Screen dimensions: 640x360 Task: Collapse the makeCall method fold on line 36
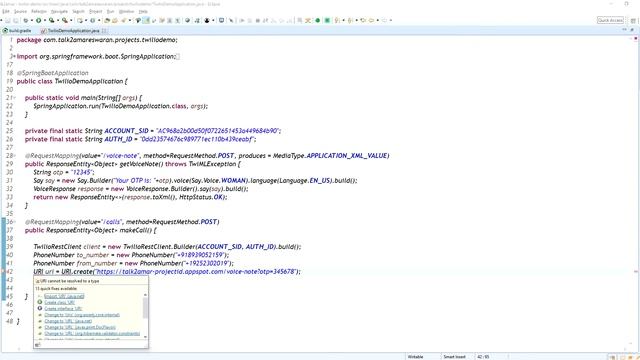click(x=14, y=222)
